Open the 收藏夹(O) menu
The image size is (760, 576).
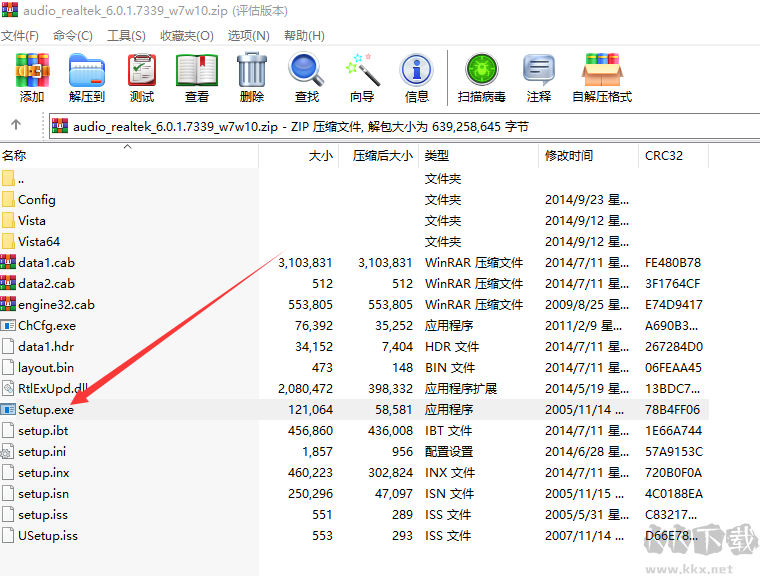tap(187, 35)
